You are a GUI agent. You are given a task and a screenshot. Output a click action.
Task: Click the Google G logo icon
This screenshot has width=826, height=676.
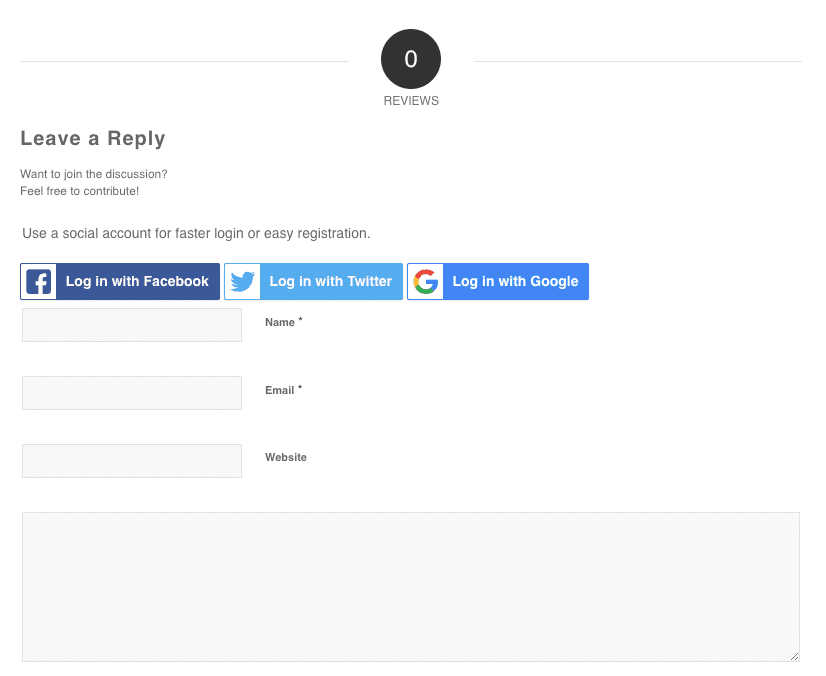(425, 282)
